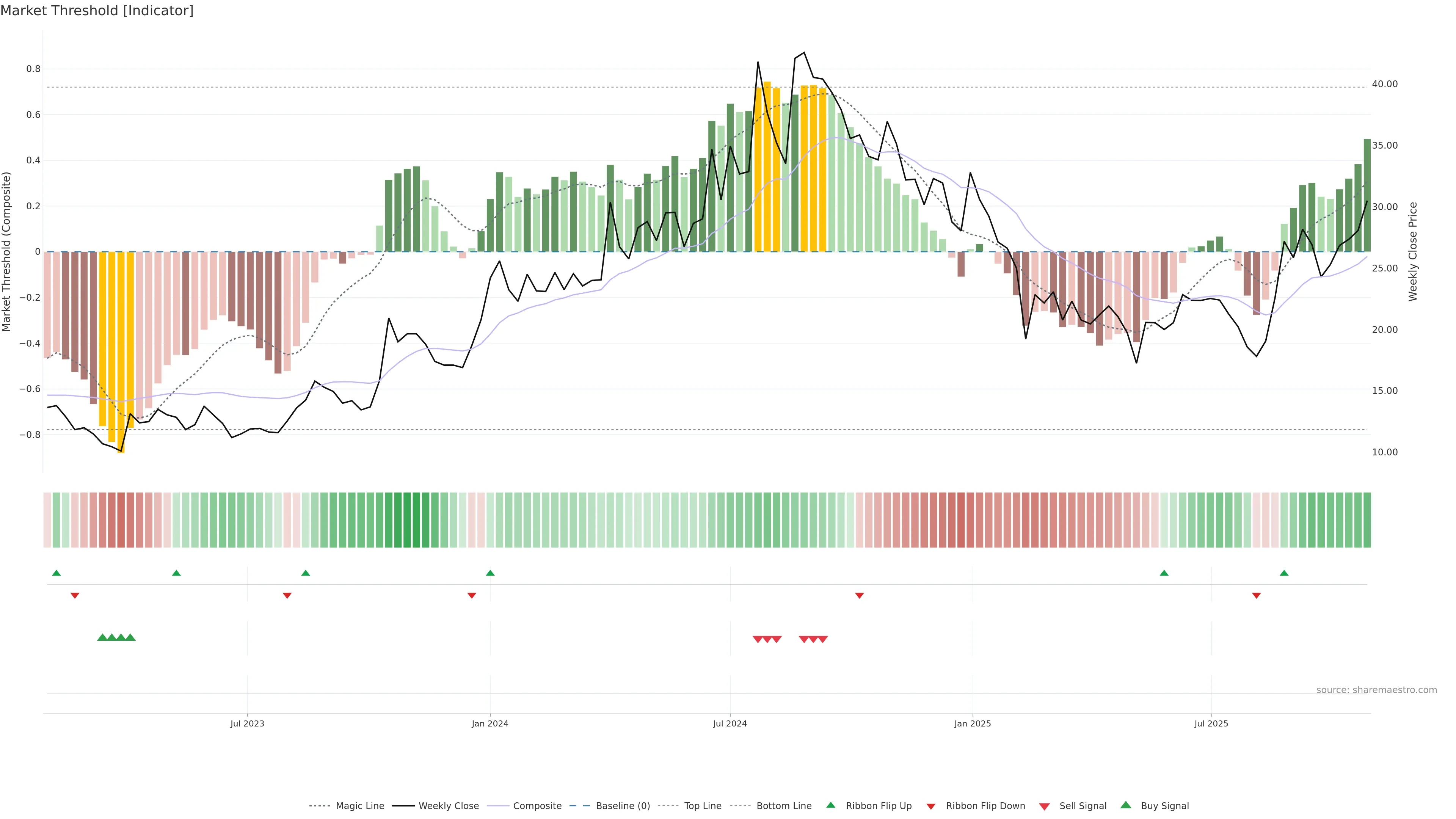
Task: Click the Sell Signal legend icon
Action: pos(1045,806)
